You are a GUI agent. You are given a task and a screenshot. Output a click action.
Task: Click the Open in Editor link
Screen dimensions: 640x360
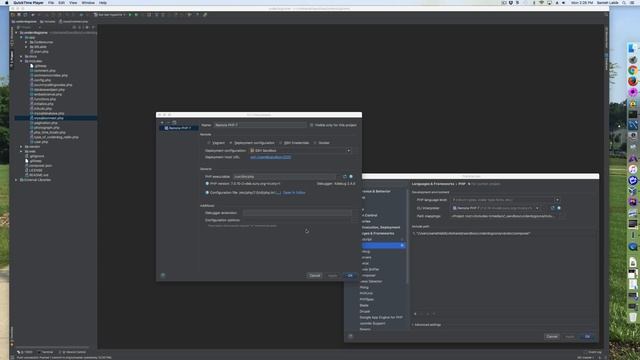point(294,193)
